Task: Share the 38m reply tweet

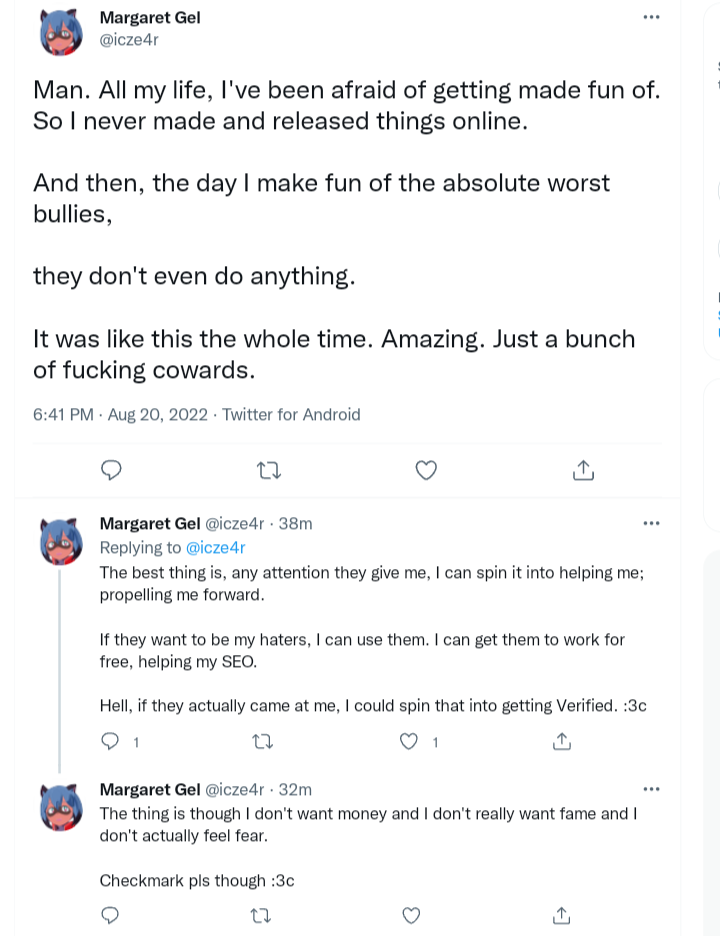Action: (x=562, y=741)
